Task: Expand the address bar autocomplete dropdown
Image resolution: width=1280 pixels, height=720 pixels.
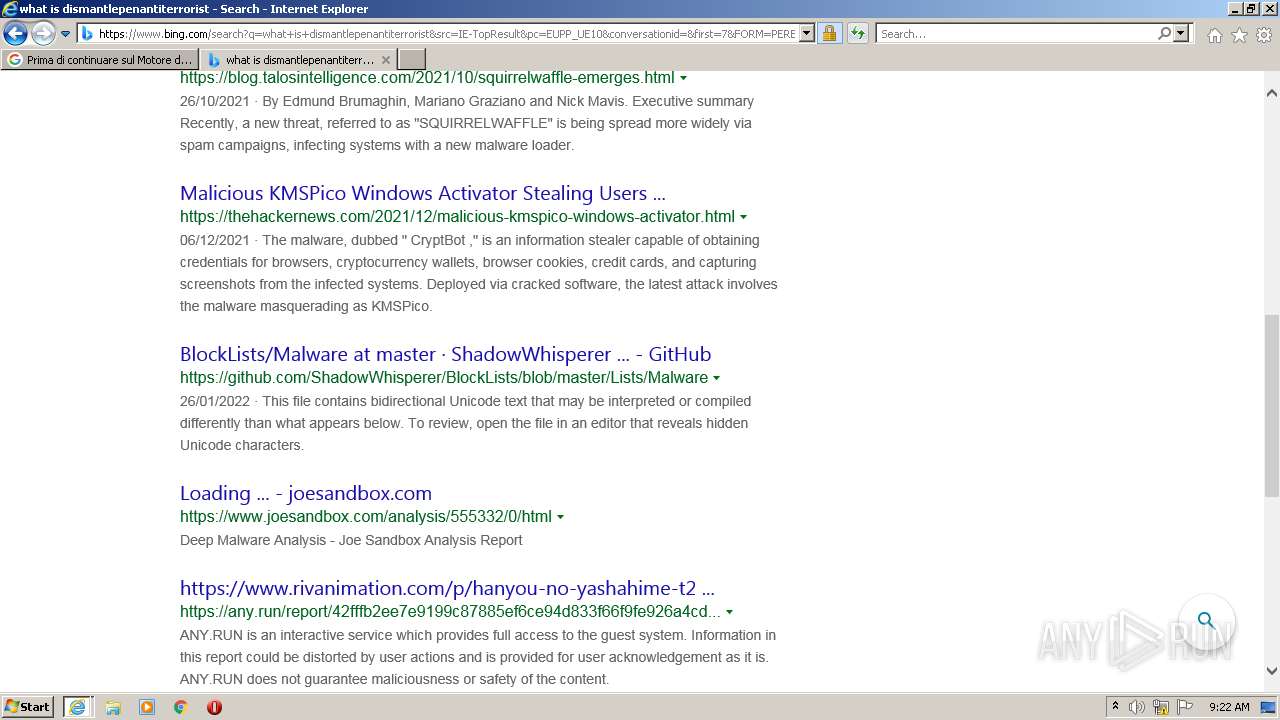Action: tap(807, 34)
